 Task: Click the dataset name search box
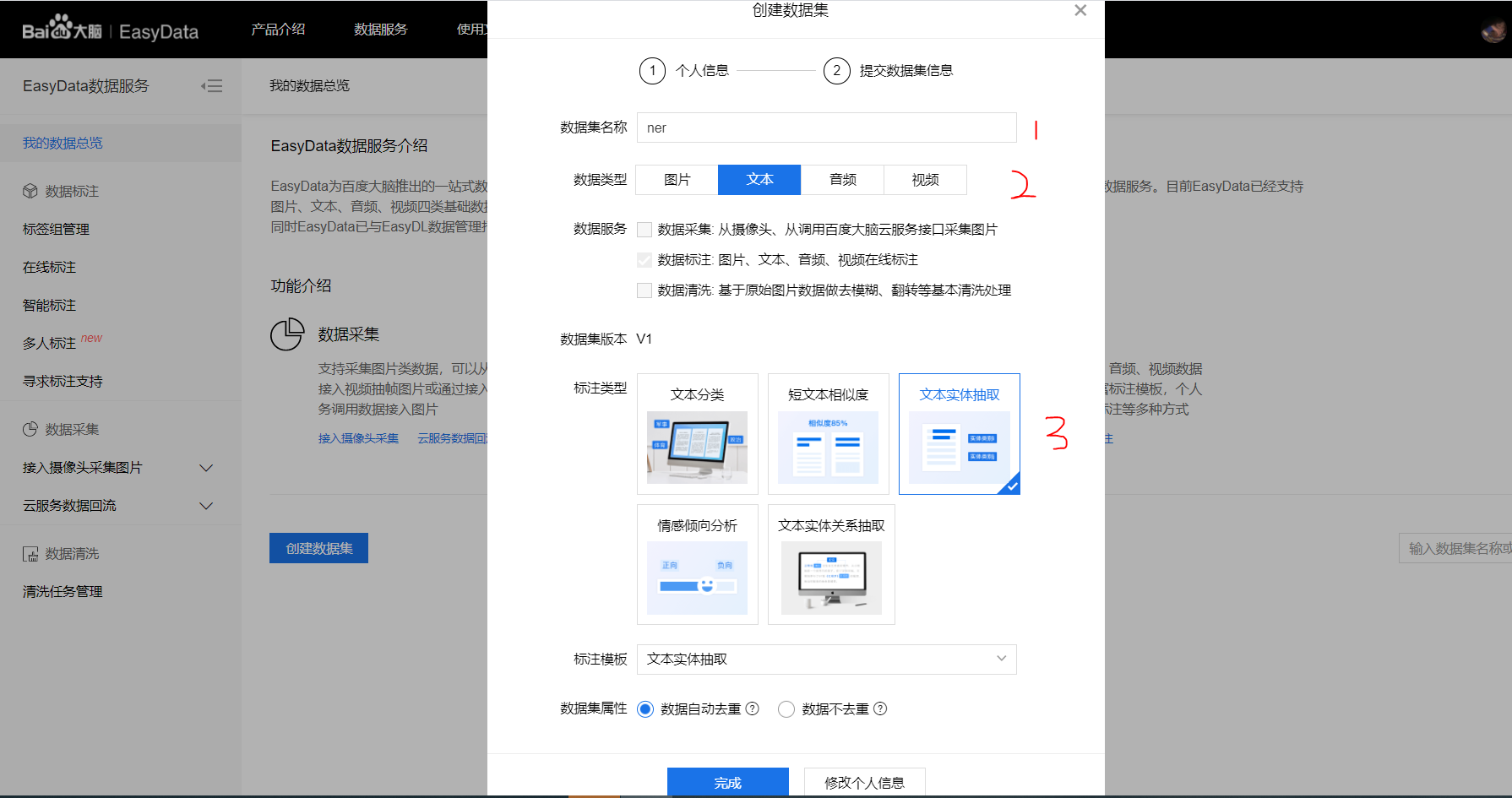coord(1455,548)
